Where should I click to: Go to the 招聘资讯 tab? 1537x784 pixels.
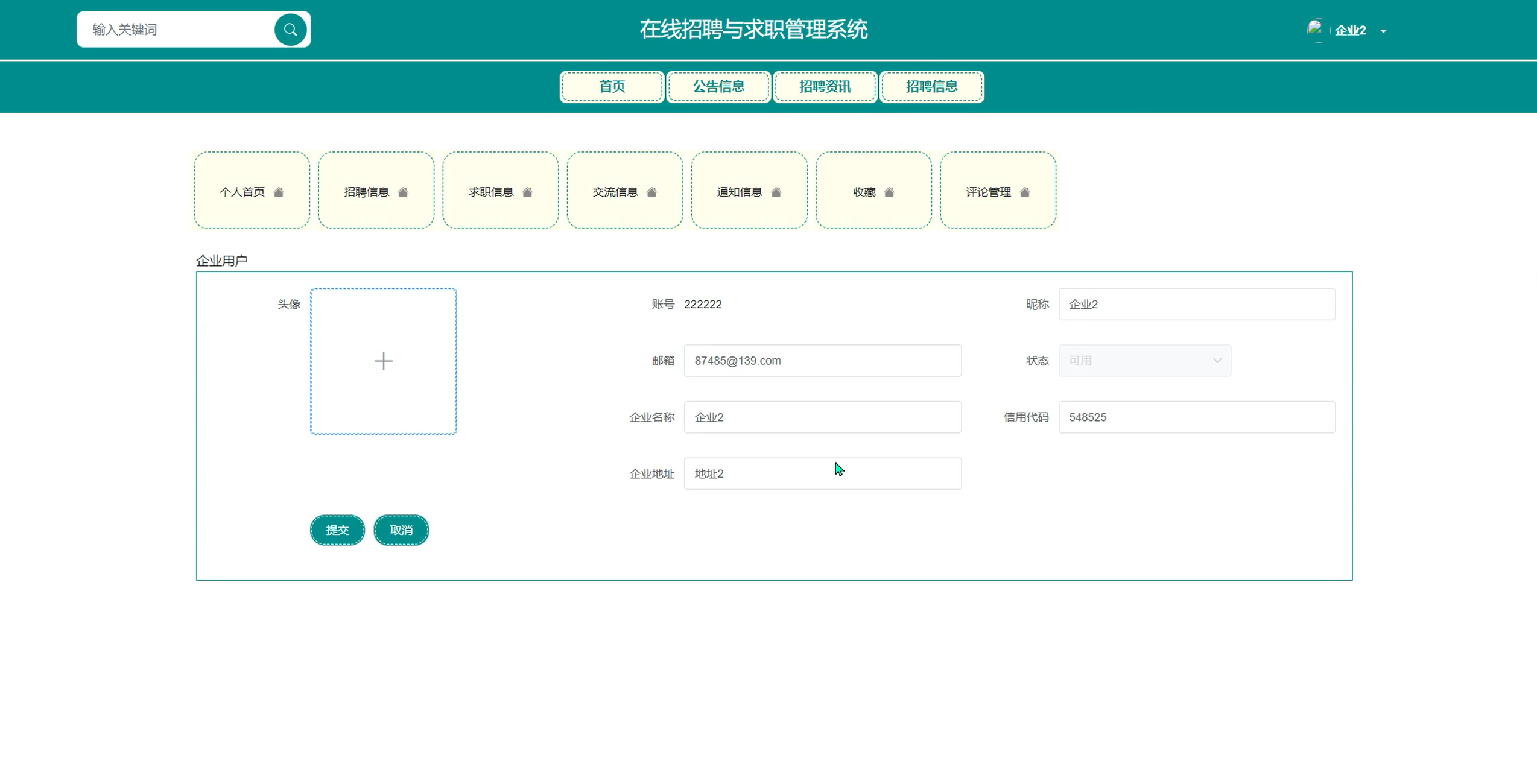pos(825,87)
